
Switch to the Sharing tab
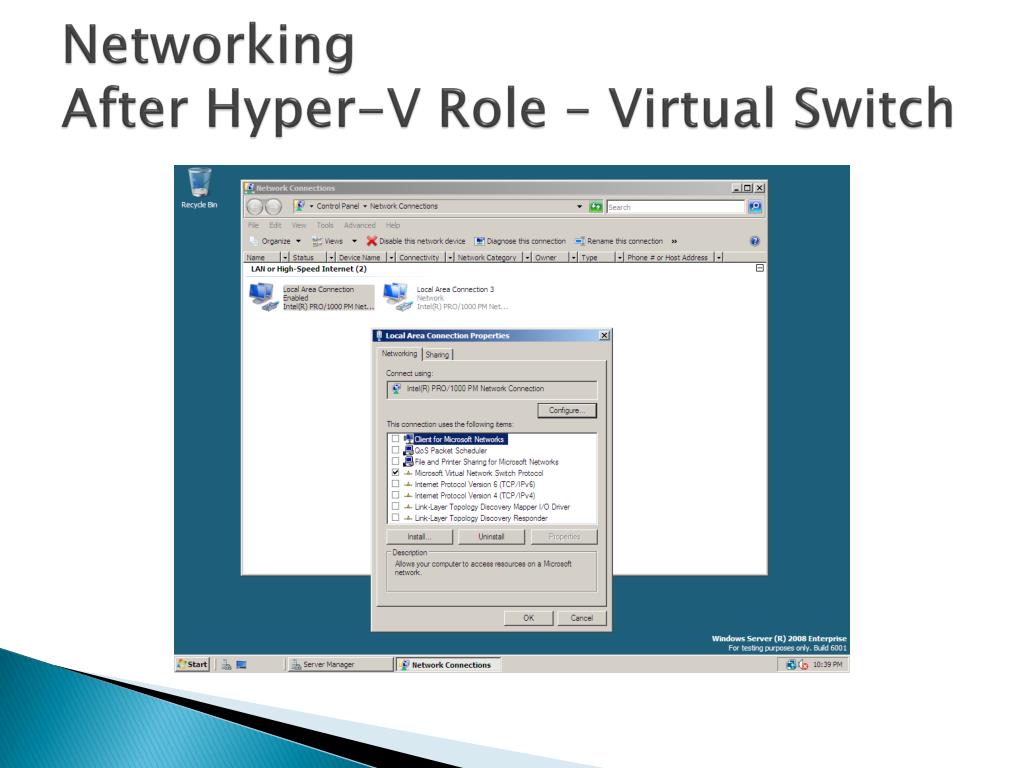(x=438, y=355)
